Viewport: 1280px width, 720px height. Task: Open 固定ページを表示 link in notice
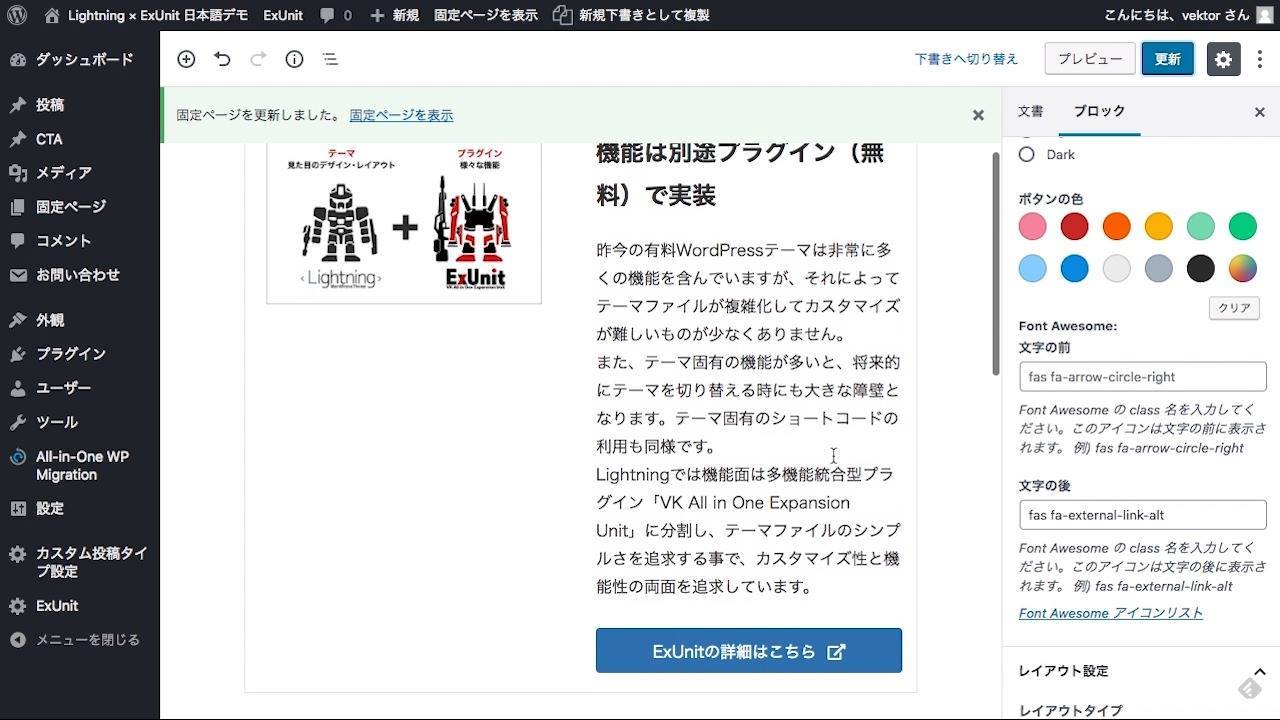(401, 115)
